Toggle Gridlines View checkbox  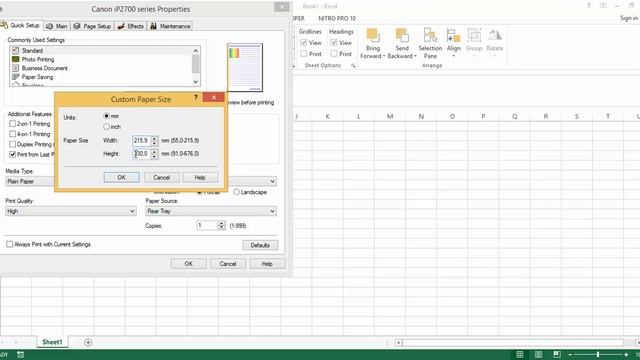[304, 42]
